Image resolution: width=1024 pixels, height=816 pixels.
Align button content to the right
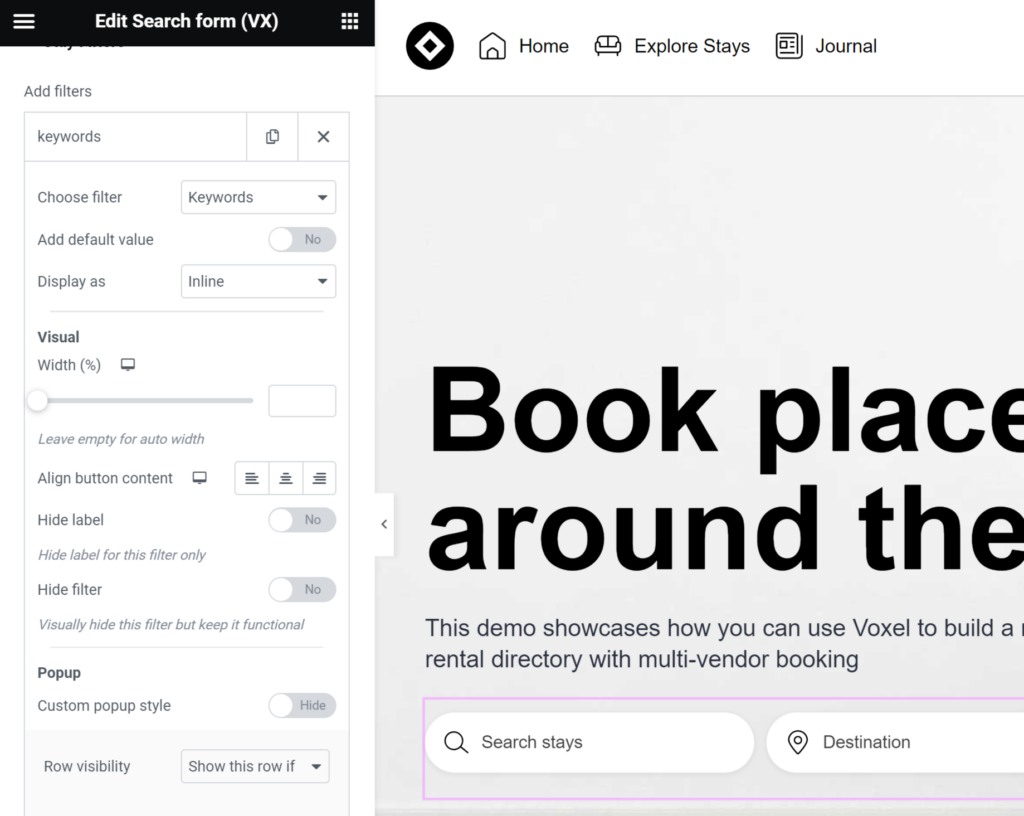coord(319,479)
